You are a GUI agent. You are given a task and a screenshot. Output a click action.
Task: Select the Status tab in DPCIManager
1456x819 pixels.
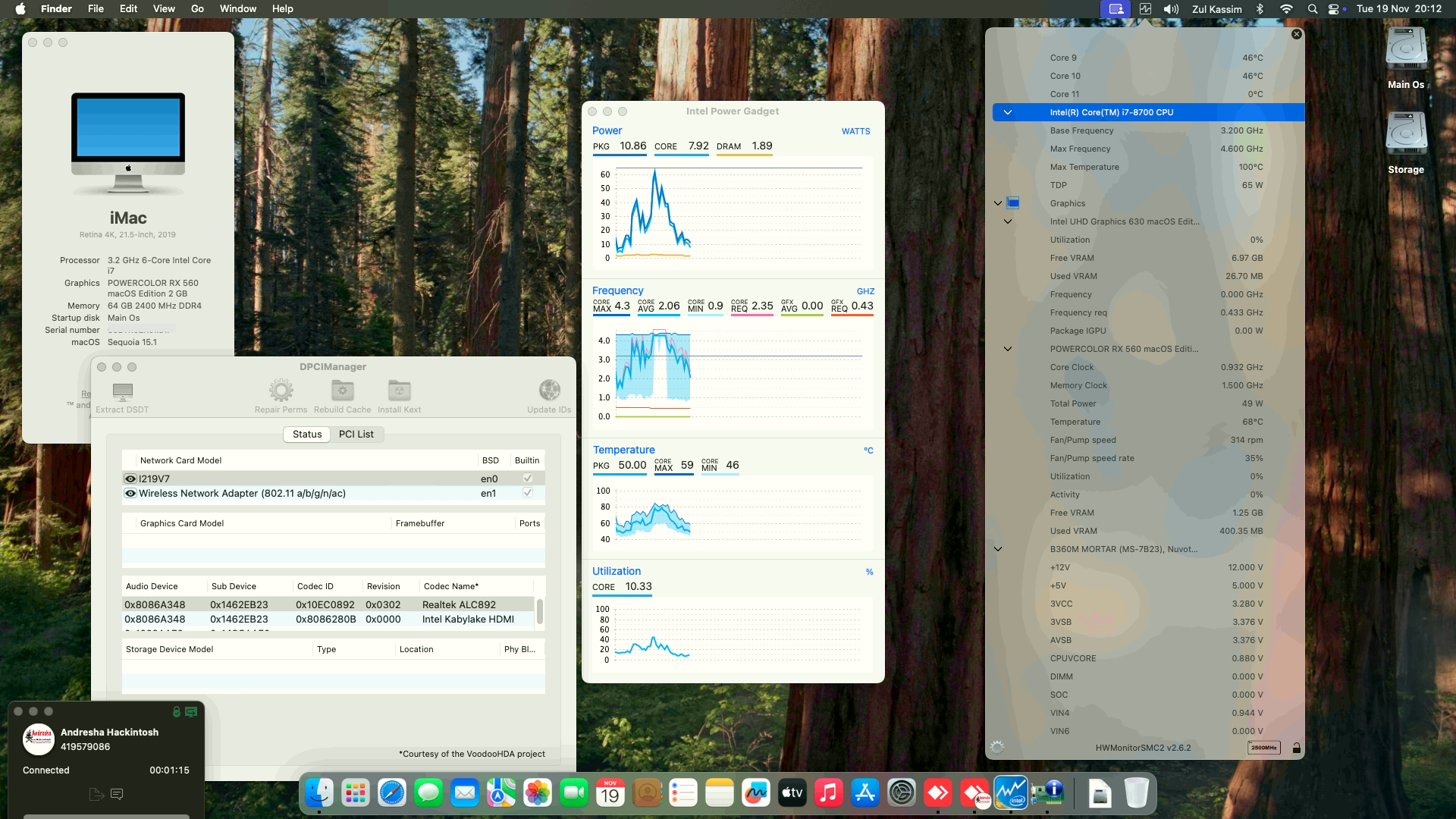pos(307,434)
